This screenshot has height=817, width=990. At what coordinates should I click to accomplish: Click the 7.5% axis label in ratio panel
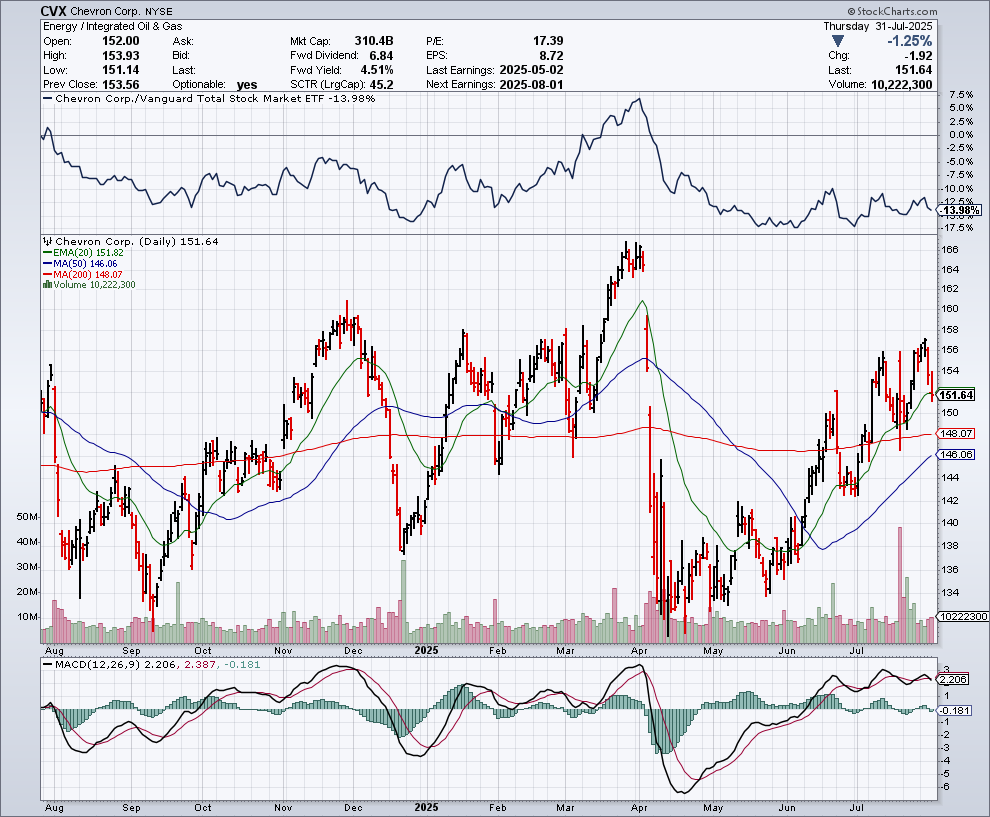[x=960, y=94]
